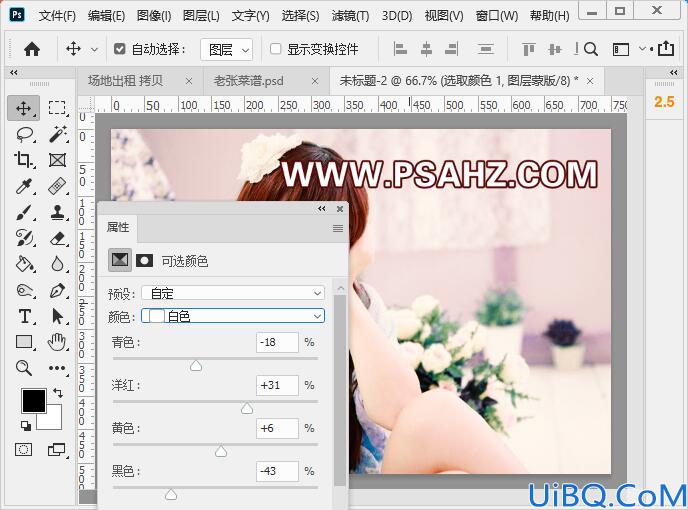Image resolution: width=688 pixels, height=510 pixels.
Task: Align horizontal centers icon
Action: (426, 49)
